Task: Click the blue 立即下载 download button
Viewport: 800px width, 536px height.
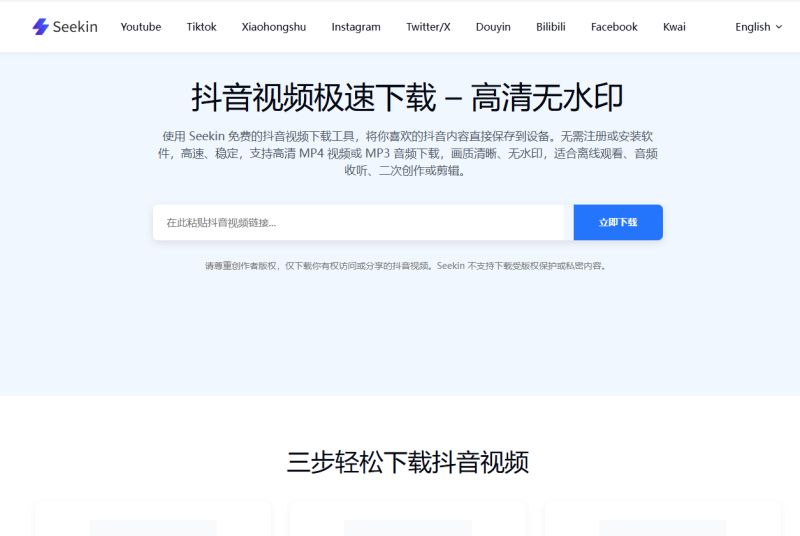Action: pos(618,222)
